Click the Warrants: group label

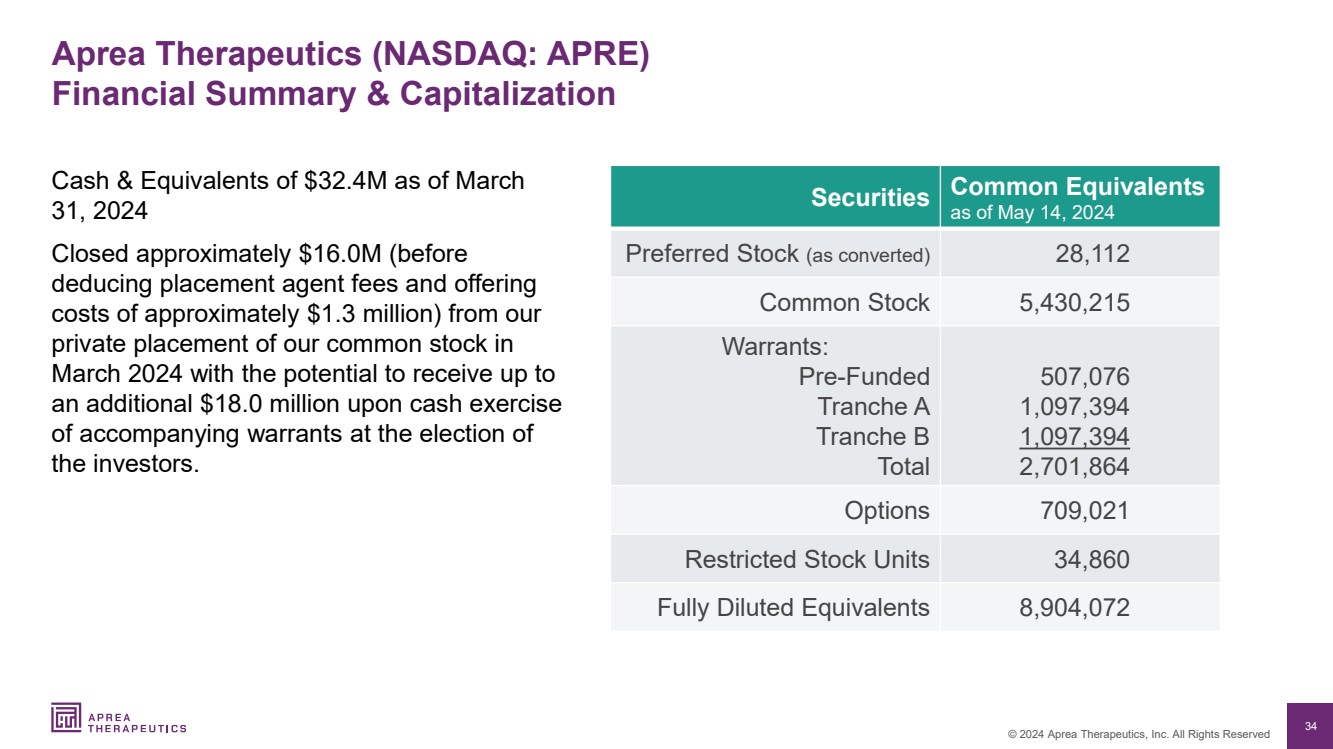[775, 347]
